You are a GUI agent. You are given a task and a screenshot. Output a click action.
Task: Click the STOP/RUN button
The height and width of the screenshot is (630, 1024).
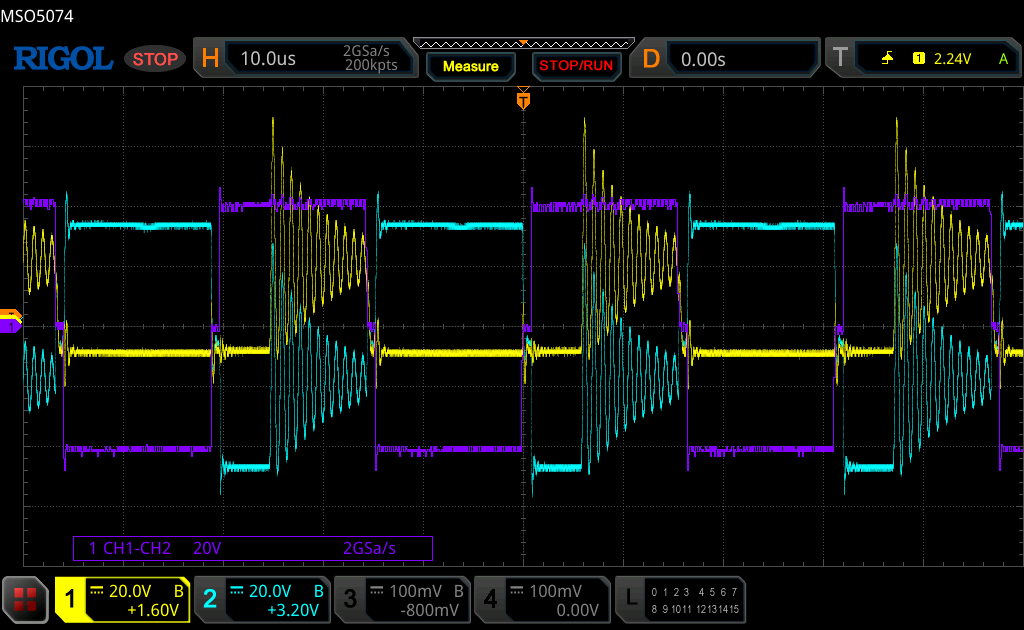click(x=576, y=66)
